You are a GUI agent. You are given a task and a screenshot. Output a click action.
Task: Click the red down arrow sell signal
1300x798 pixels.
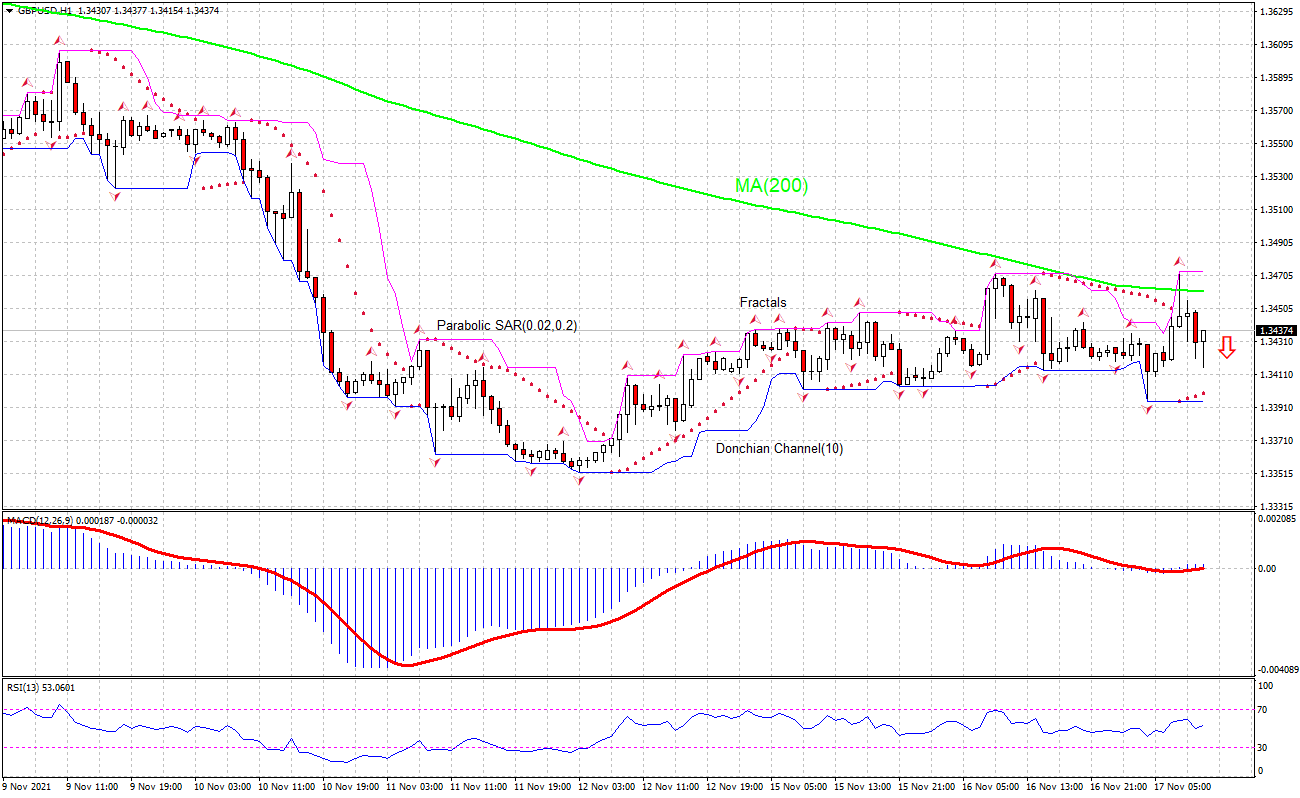pyautogui.click(x=1228, y=347)
